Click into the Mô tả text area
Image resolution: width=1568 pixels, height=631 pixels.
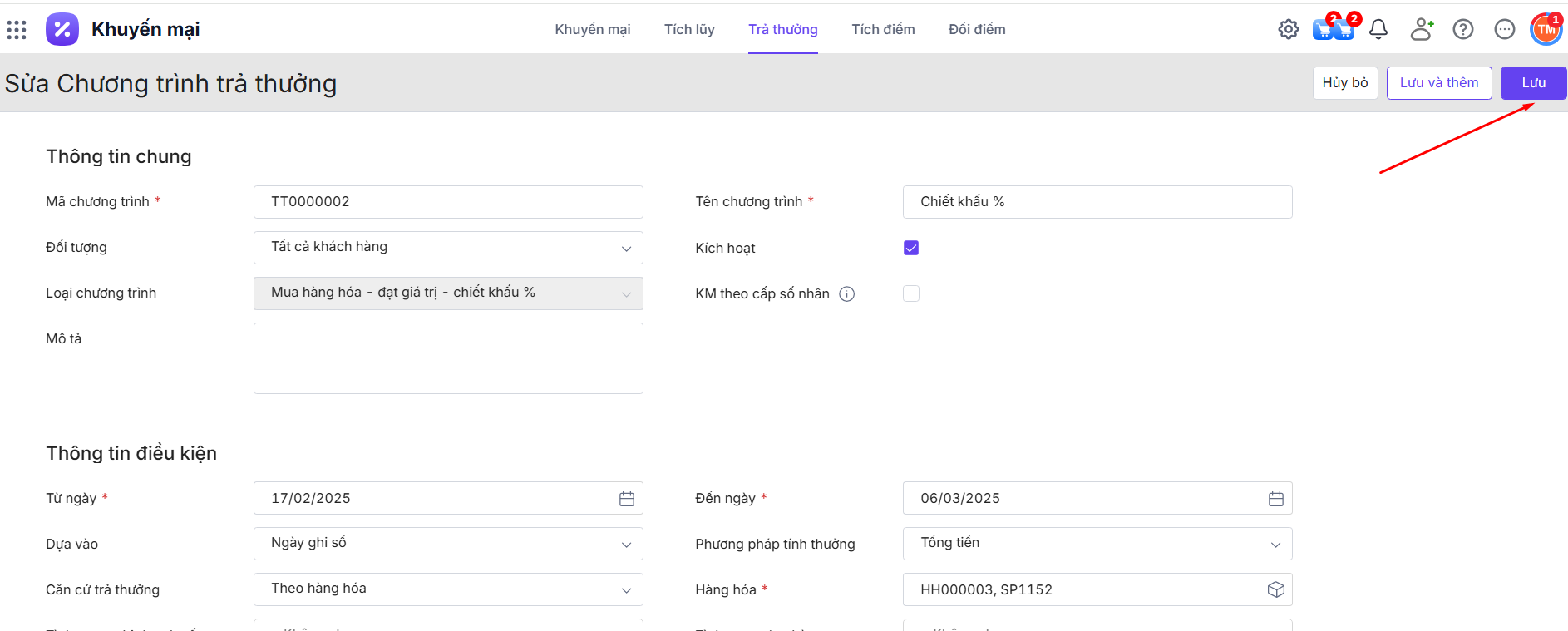coord(448,358)
